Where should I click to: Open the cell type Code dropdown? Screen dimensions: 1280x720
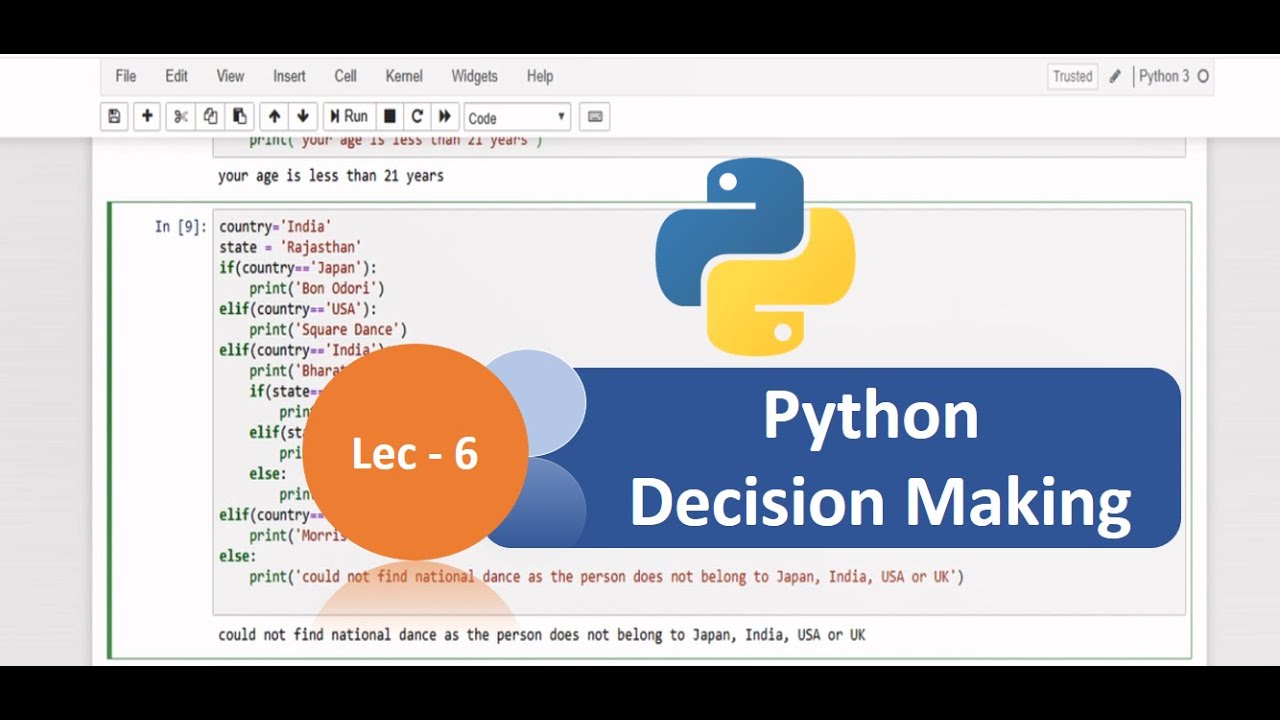pos(517,117)
